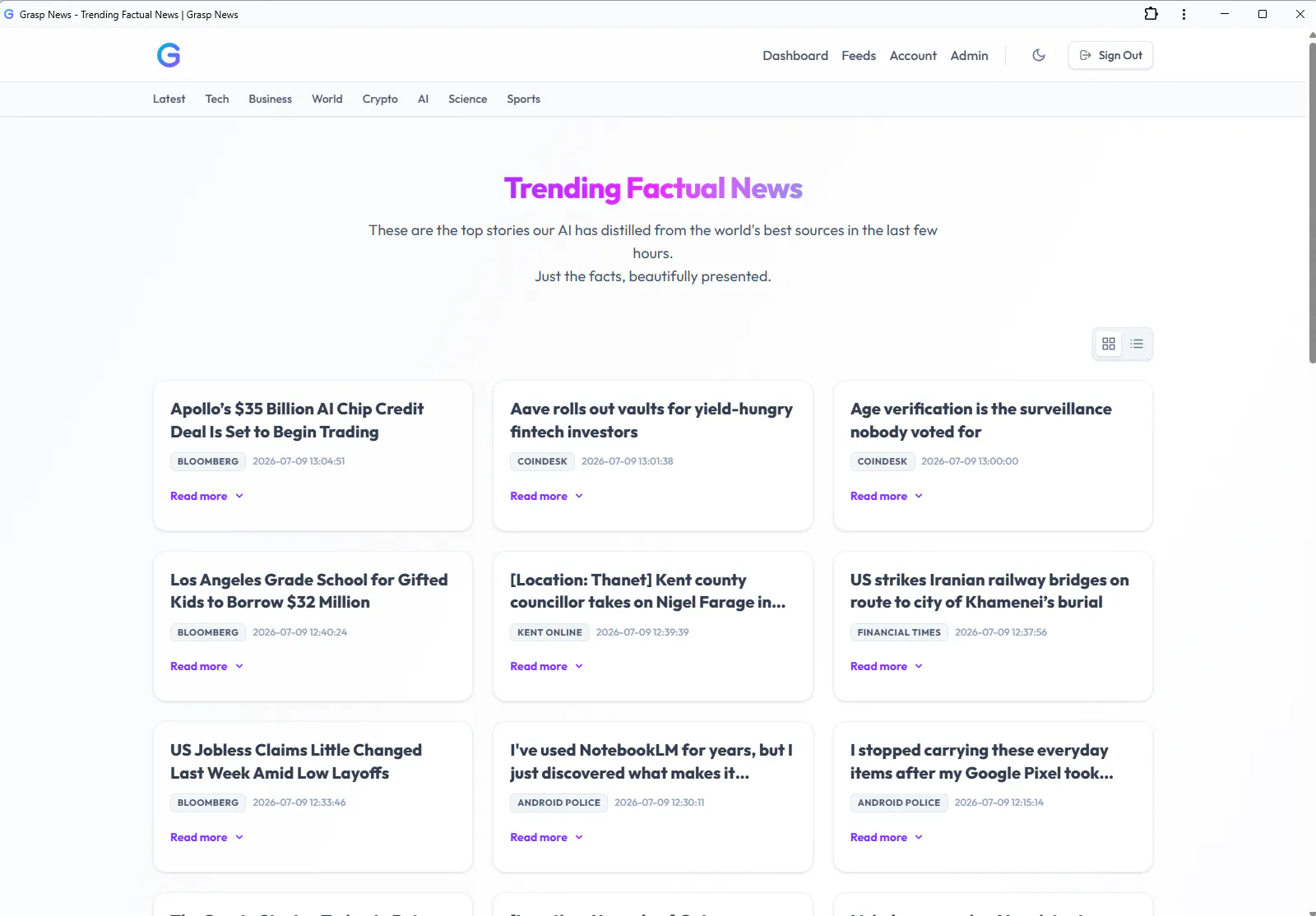The width and height of the screenshot is (1316, 916).
Task: Click timestamp 2026-07-09 12:37:56
Action: pyautogui.click(x=1001, y=632)
